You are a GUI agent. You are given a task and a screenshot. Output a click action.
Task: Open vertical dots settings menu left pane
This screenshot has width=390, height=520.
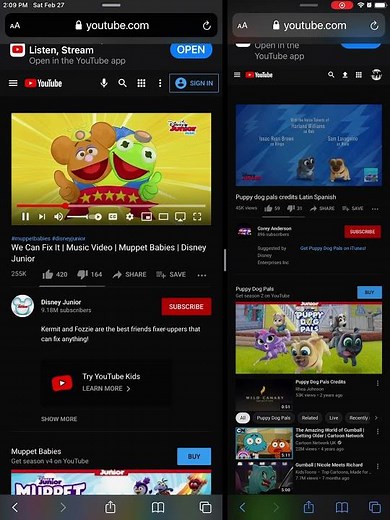(x=160, y=83)
